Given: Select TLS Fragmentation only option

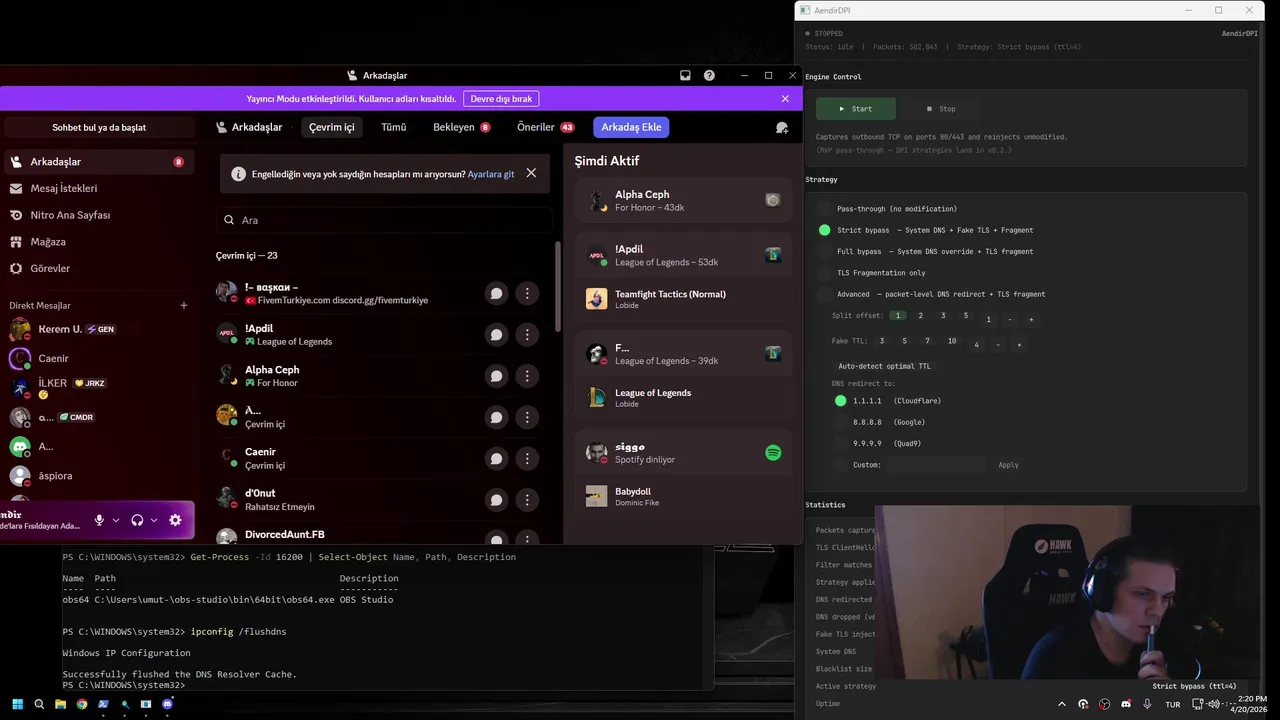Looking at the screenshot, I should tap(824, 273).
